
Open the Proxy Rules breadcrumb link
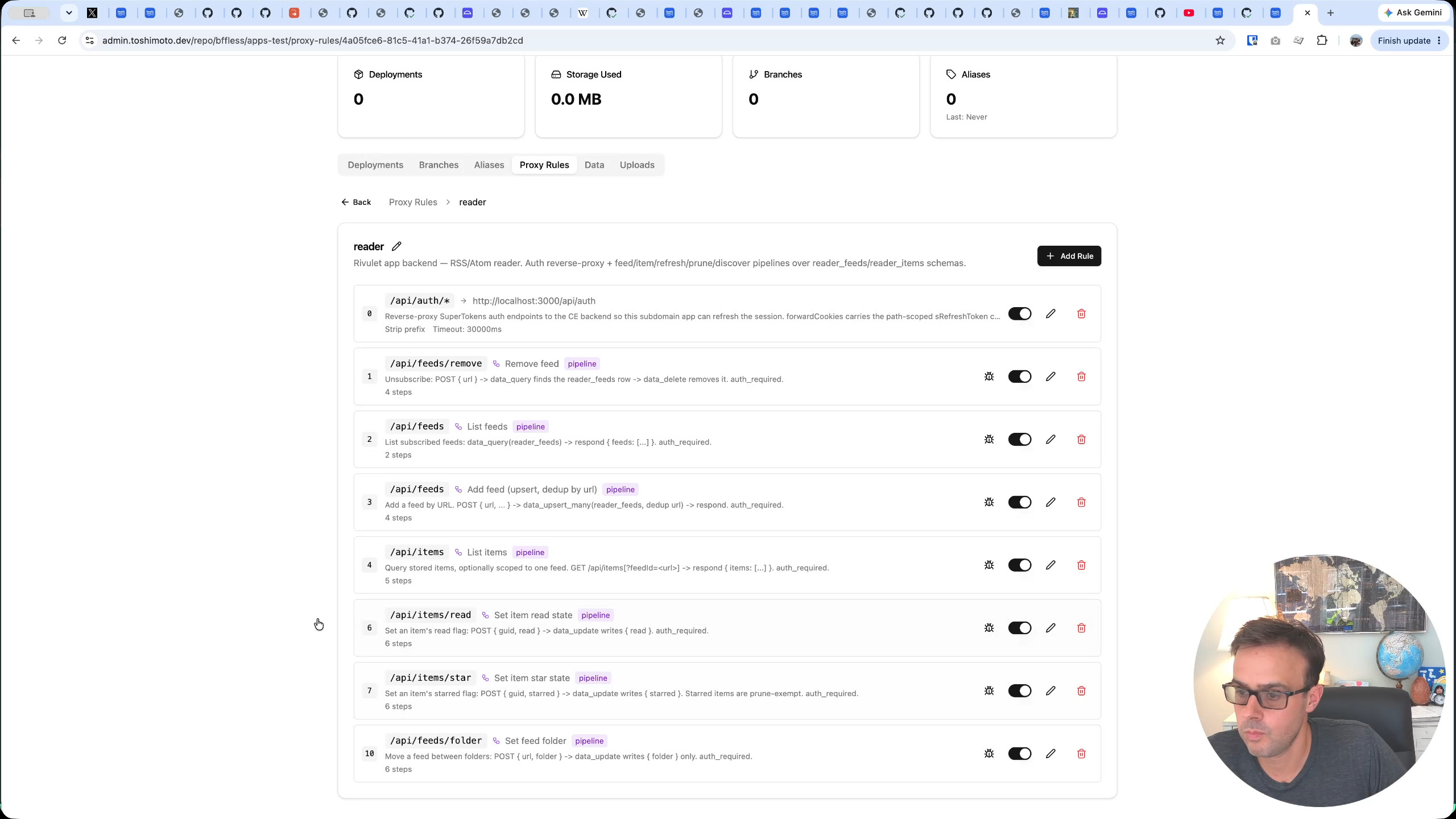click(x=413, y=202)
